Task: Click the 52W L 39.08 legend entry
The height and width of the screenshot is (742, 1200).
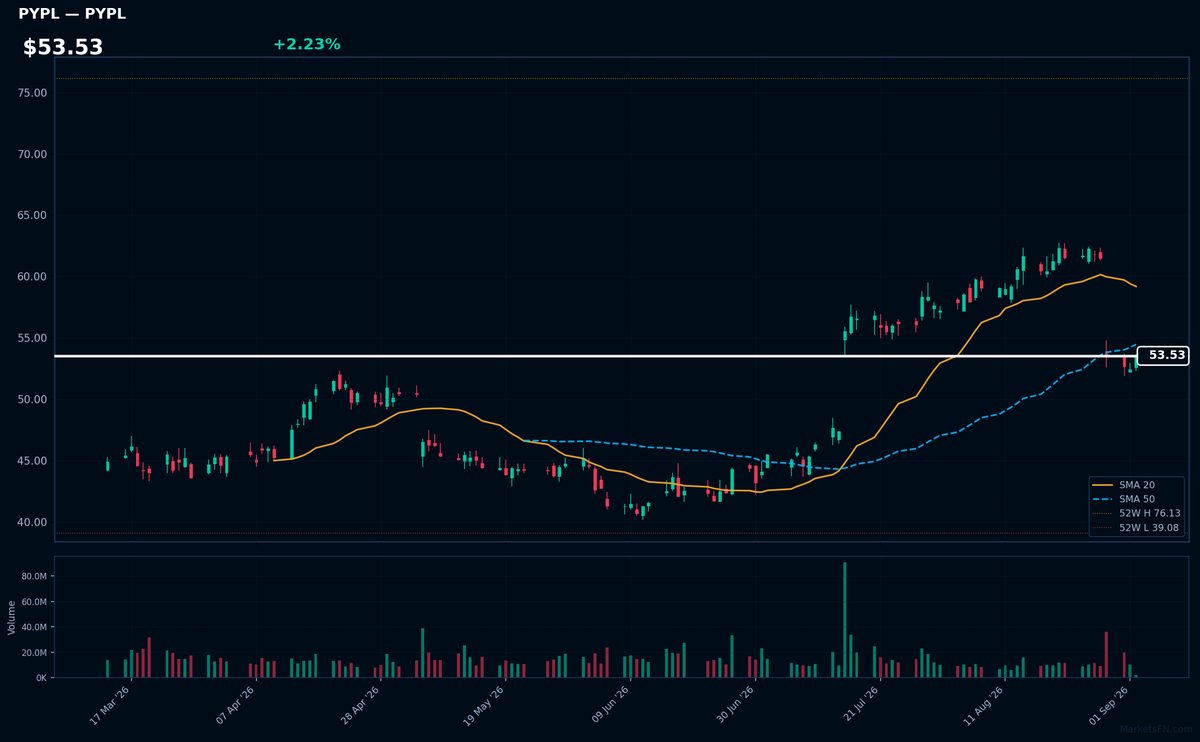Action: coord(1137,527)
